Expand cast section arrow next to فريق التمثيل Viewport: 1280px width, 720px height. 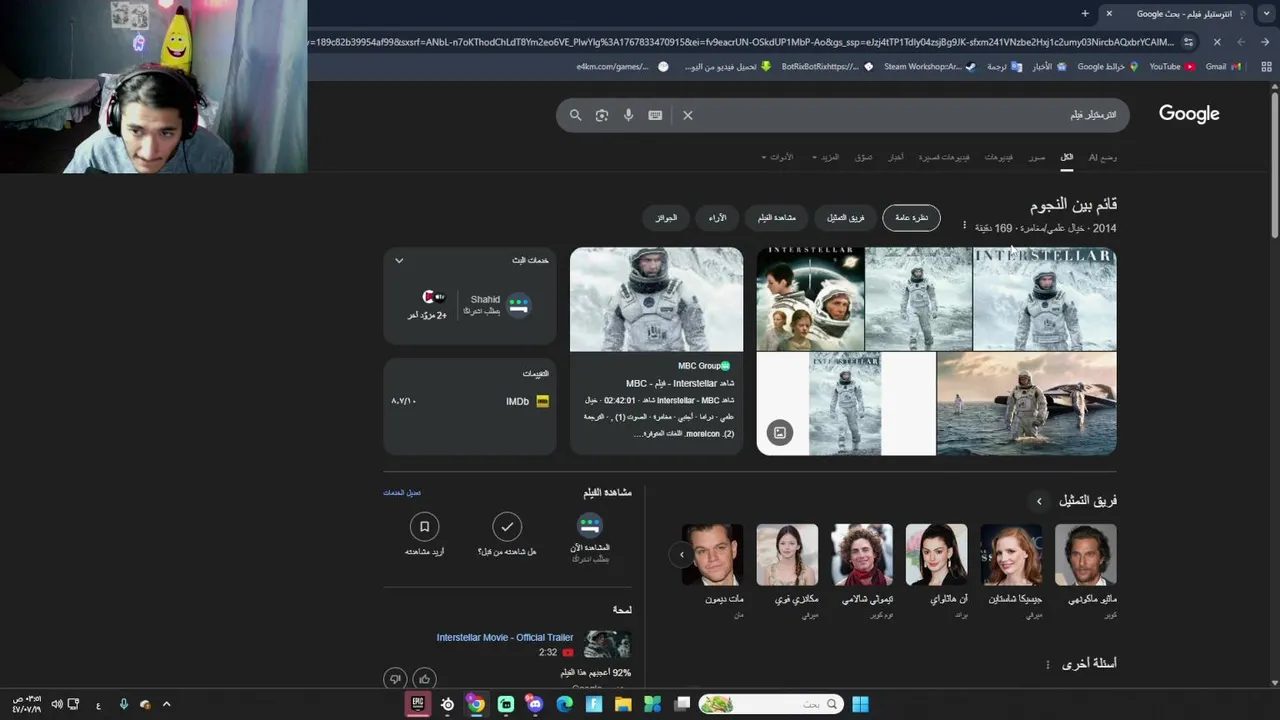coord(1039,501)
